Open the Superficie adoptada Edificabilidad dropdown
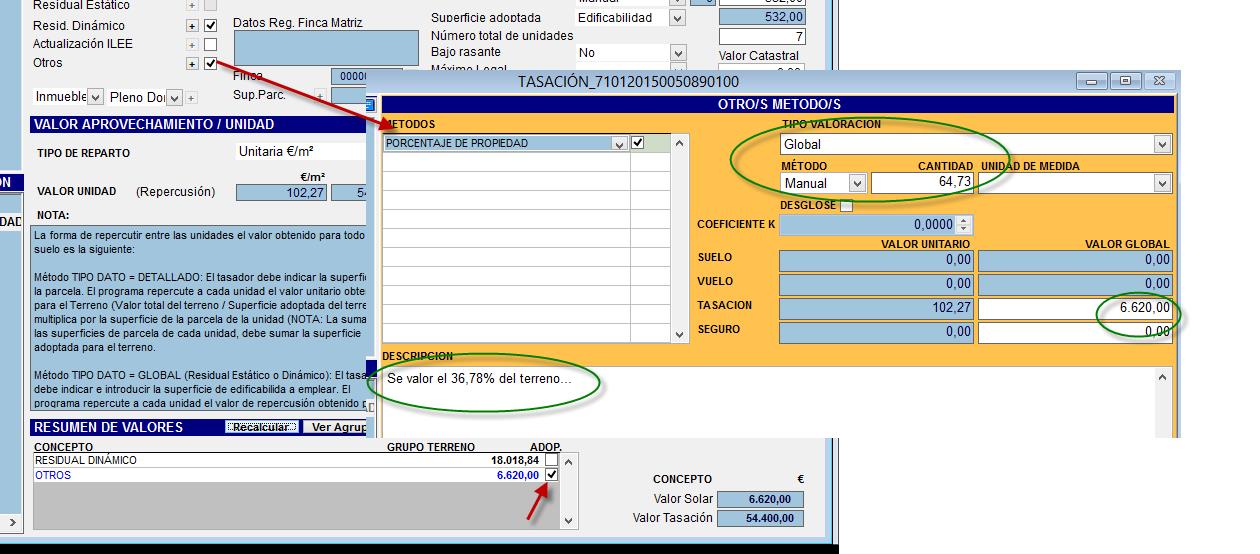This screenshot has height=554, width=1260. click(x=677, y=18)
